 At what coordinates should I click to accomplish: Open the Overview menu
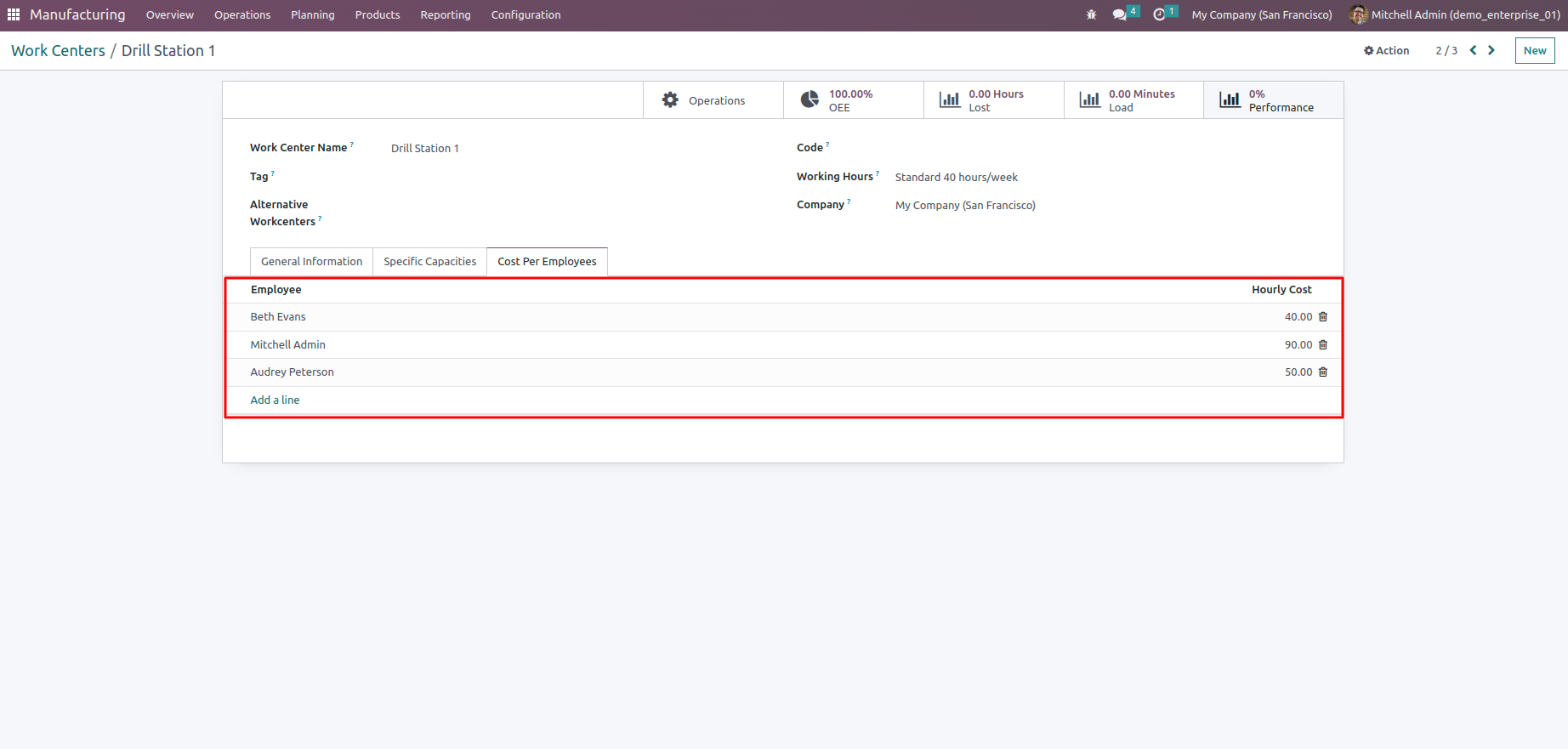(170, 14)
